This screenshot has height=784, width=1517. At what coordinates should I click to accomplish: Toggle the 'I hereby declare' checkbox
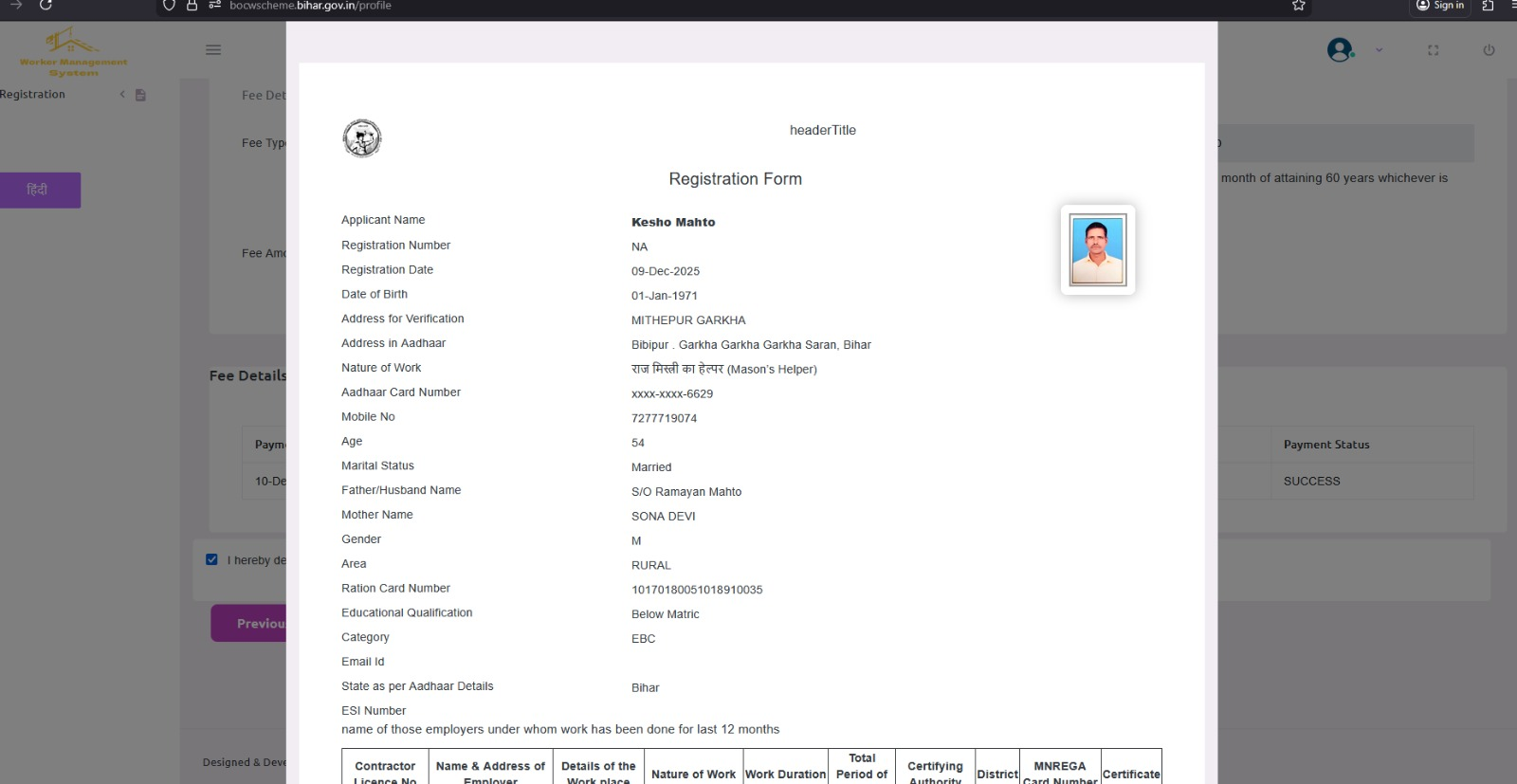pyautogui.click(x=212, y=559)
